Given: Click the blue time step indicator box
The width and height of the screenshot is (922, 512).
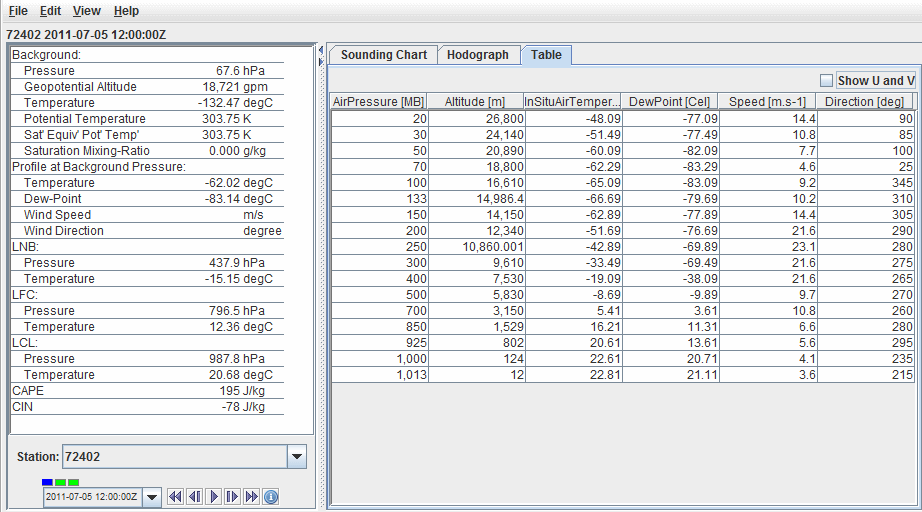Looking at the screenshot, I should tap(48, 482).
